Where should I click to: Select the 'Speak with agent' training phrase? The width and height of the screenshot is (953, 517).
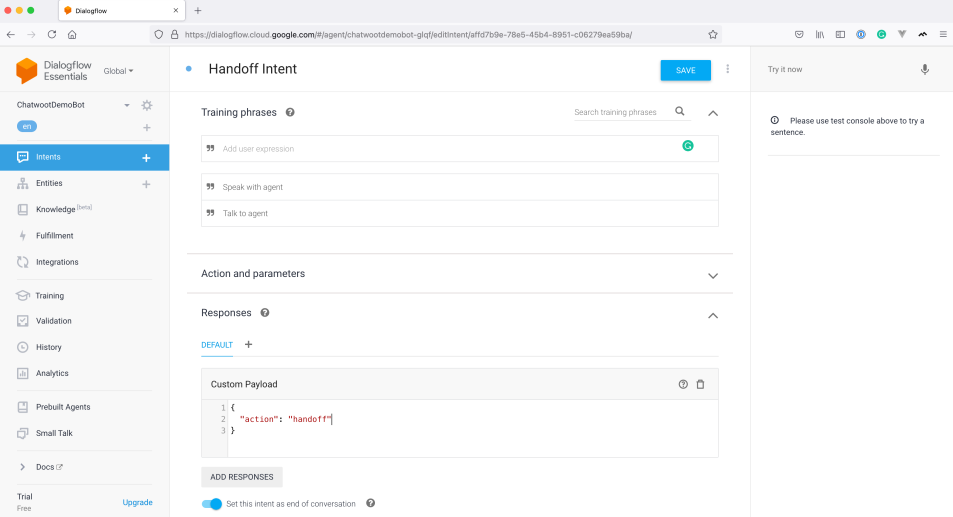tap(459, 187)
